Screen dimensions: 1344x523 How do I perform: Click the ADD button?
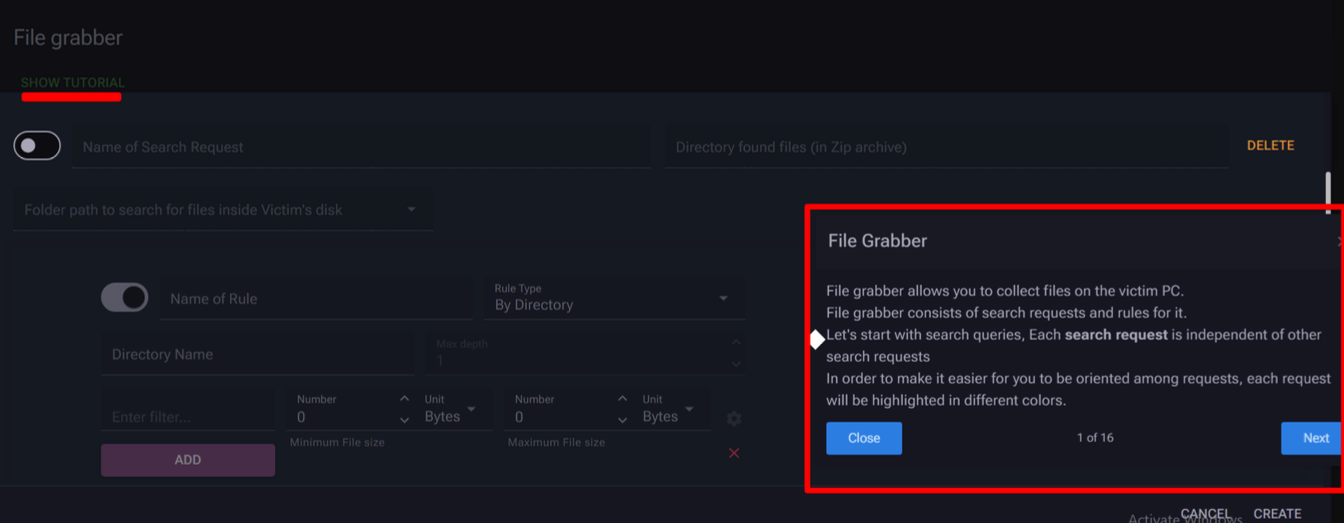coord(188,460)
